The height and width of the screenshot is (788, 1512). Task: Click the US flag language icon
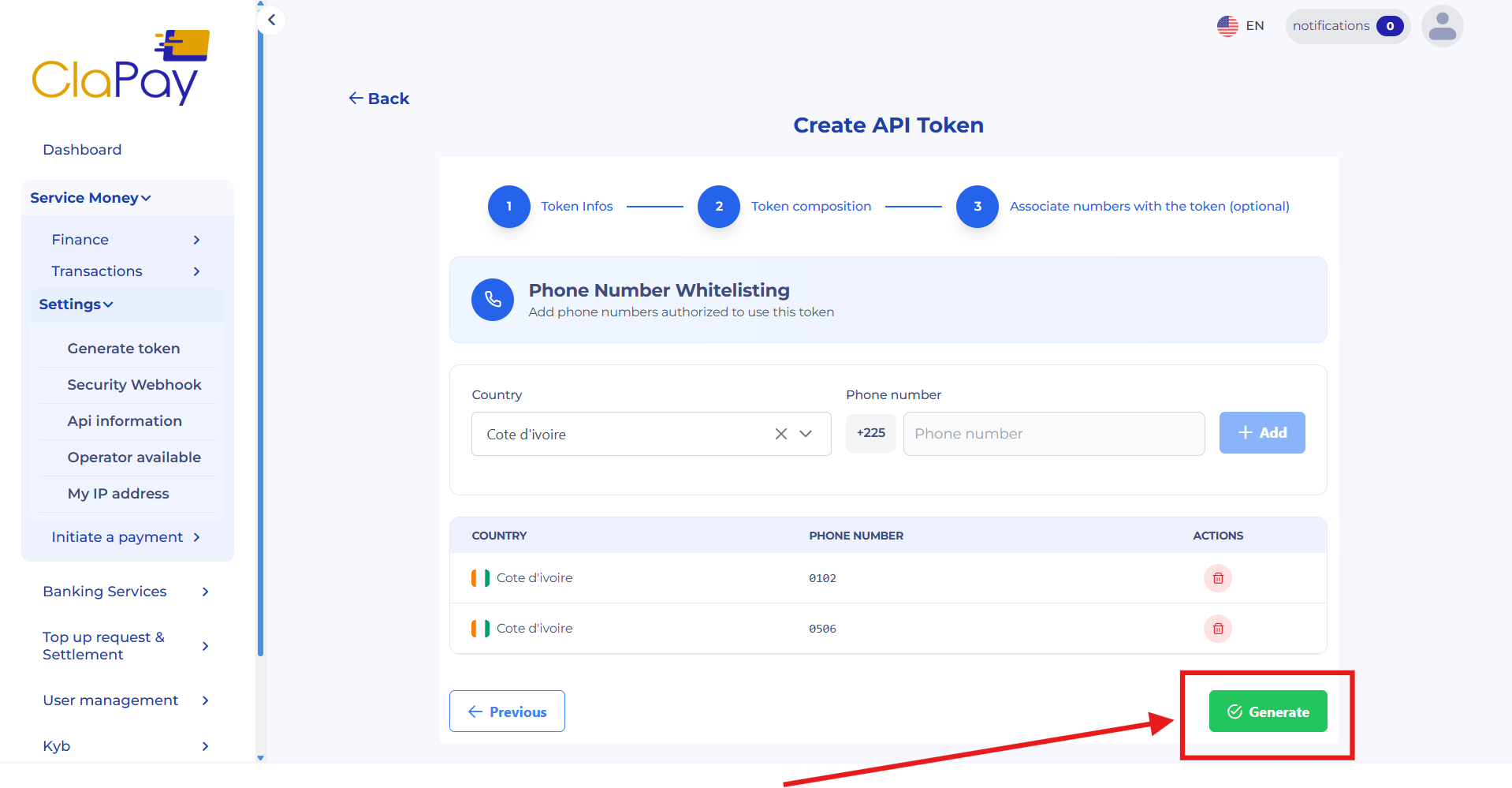click(x=1227, y=25)
